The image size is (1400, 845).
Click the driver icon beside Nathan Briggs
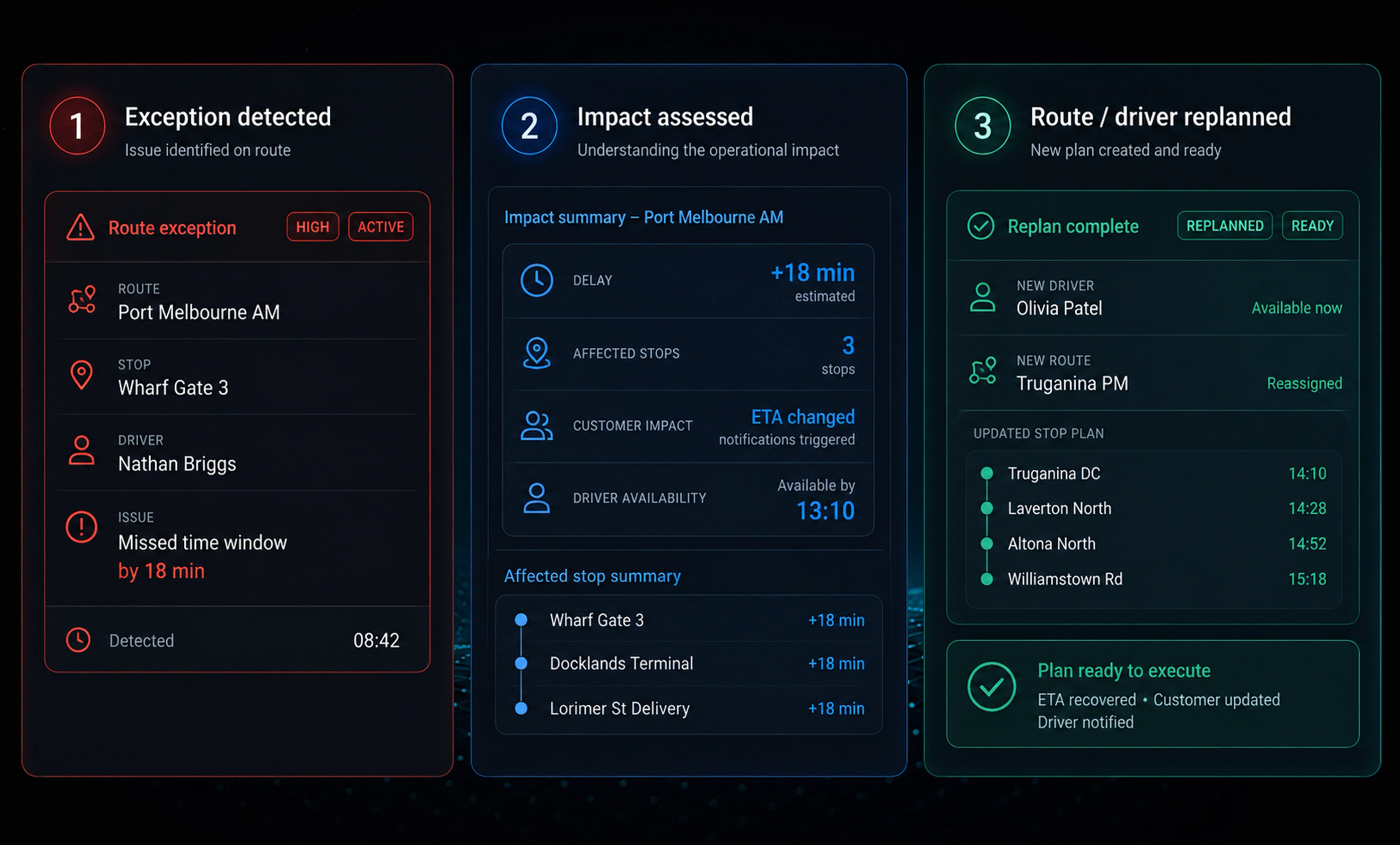pos(81,451)
